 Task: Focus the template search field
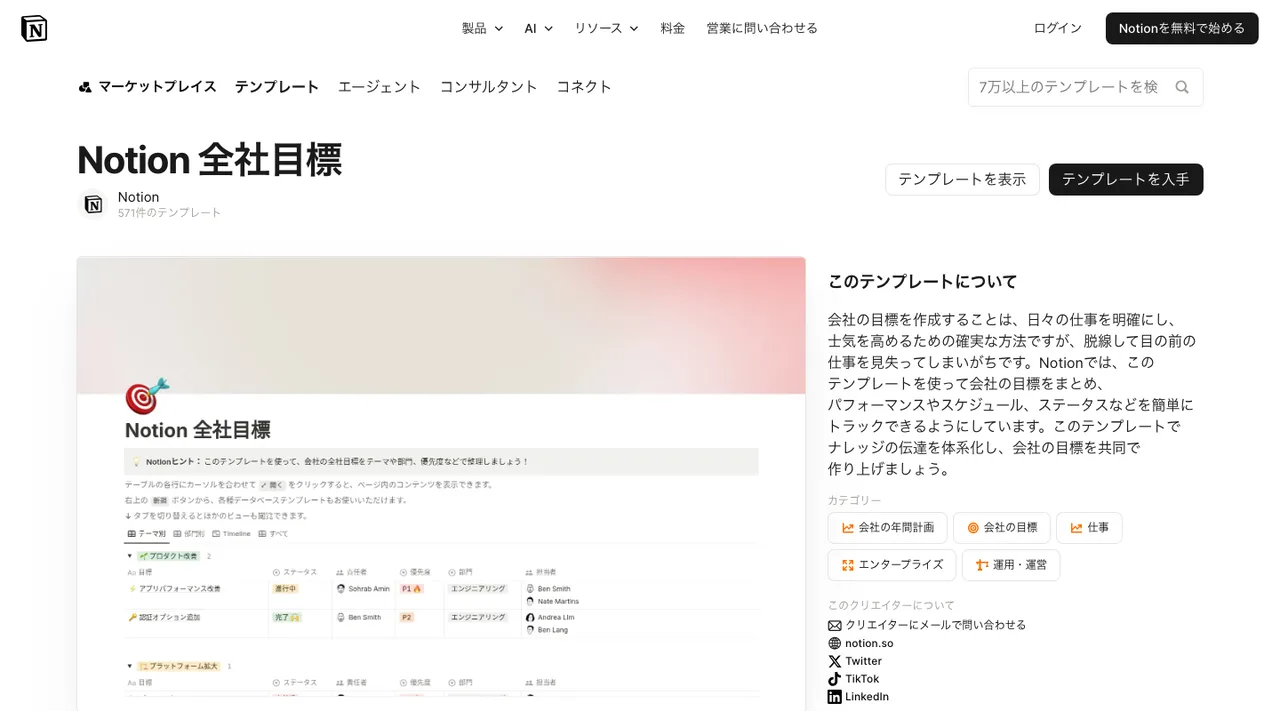pyautogui.click(x=1085, y=87)
